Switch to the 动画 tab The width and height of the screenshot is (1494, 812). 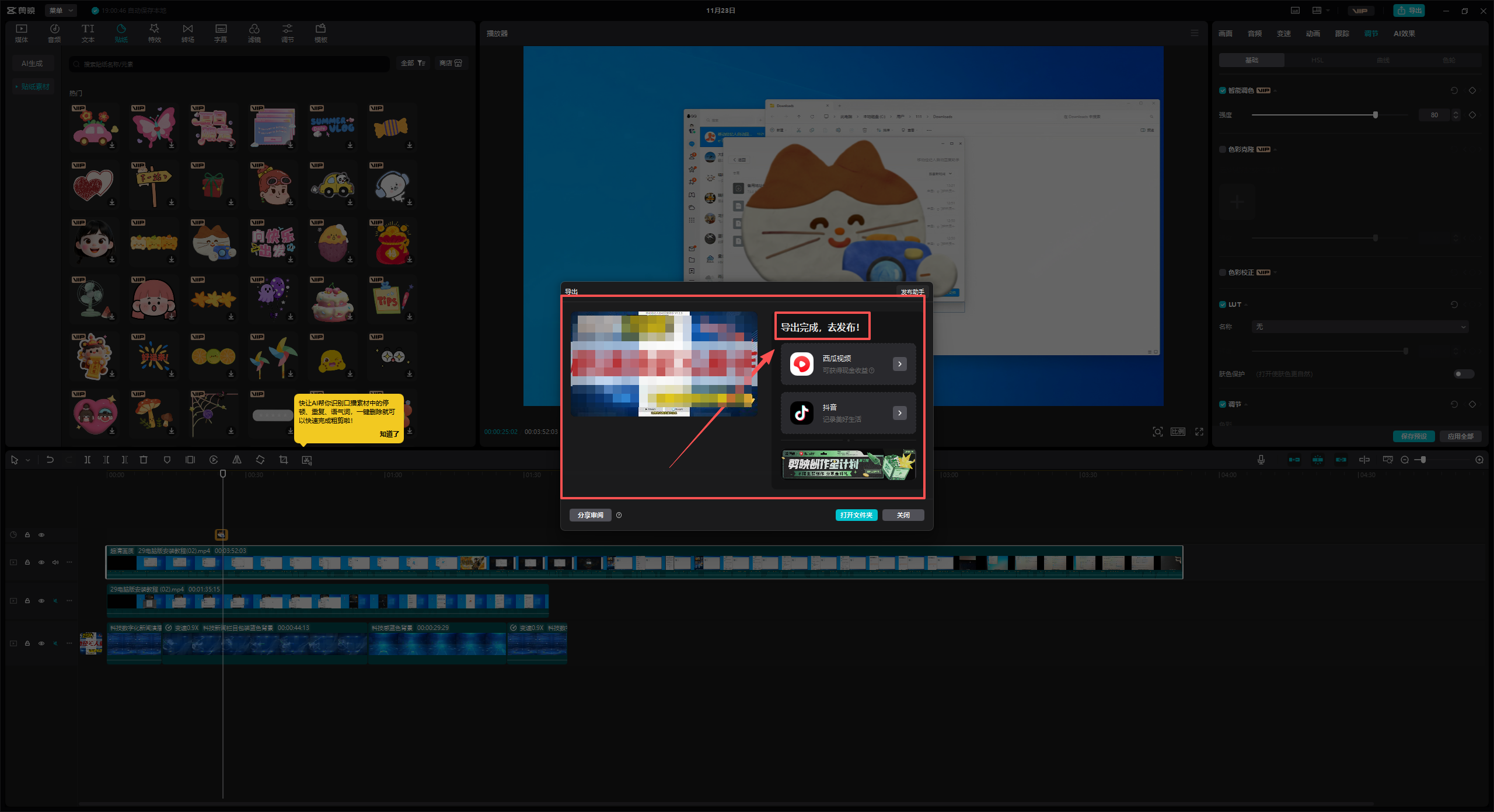pos(1313,33)
